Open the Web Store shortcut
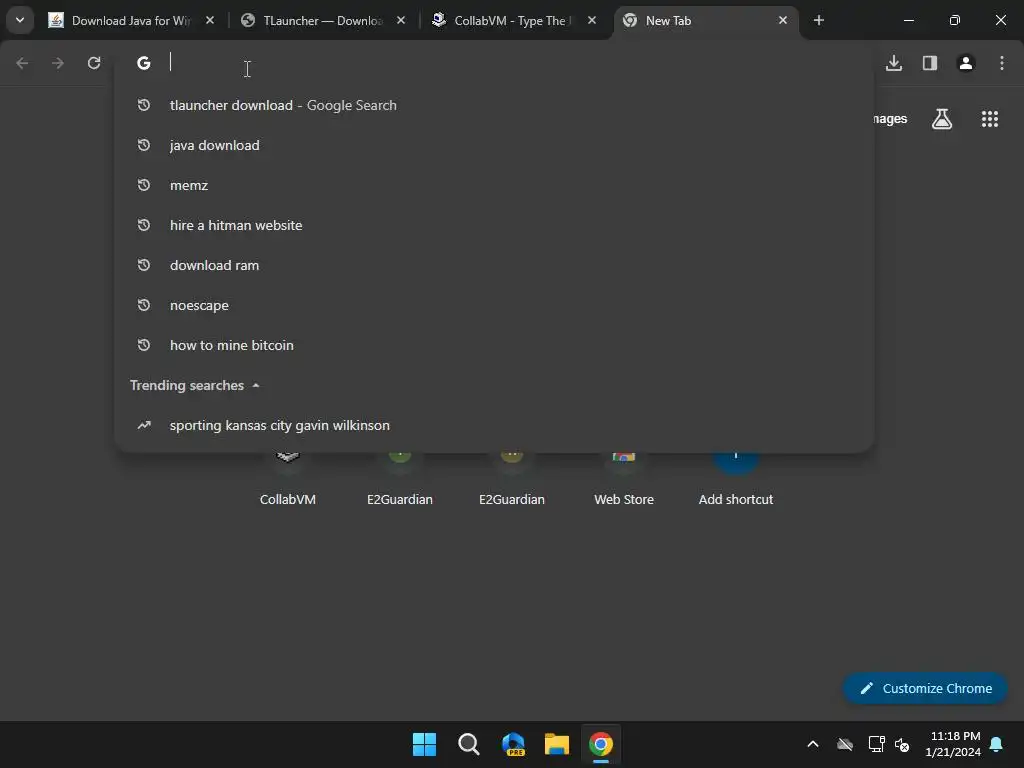The image size is (1024, 768). click(x=624, y=478)
